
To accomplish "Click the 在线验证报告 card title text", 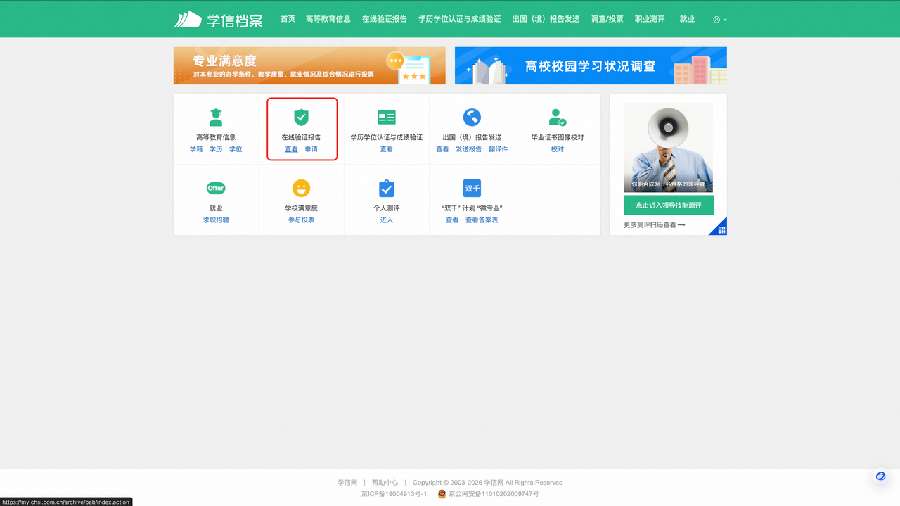I will pos(301,137).
